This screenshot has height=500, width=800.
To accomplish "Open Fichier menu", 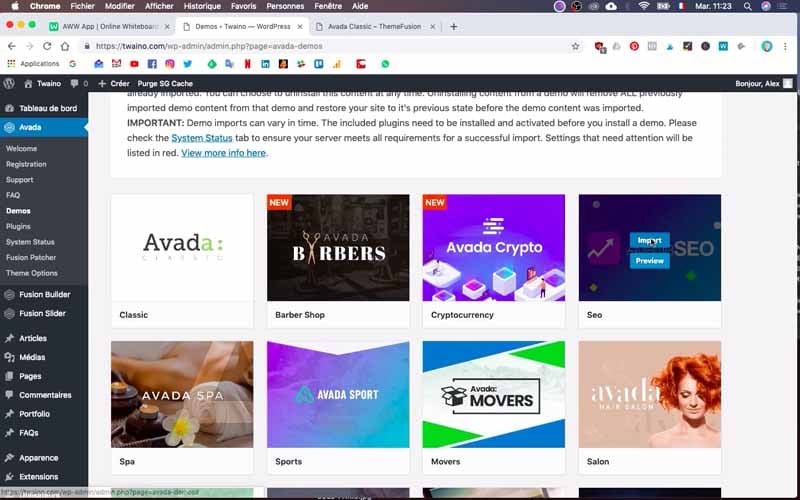I will click(83, 6).
